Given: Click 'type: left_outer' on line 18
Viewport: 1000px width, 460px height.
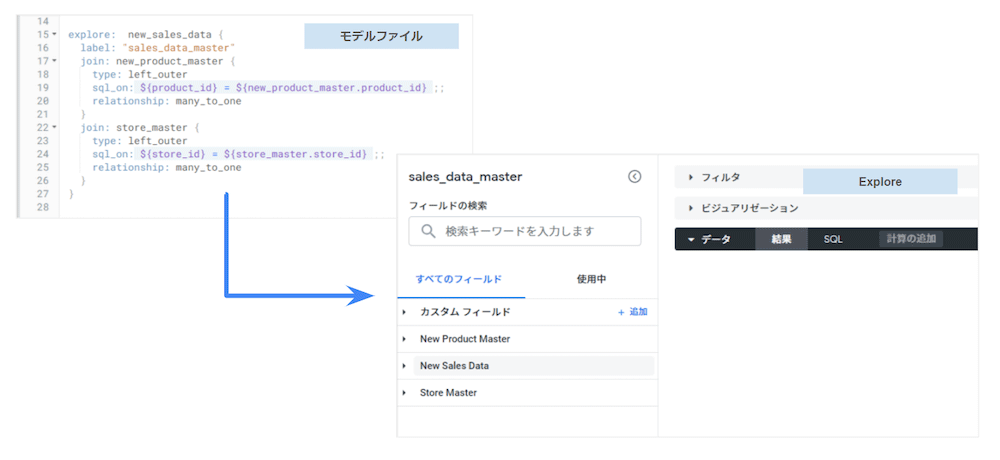Looking at the screenshot, I should click(140, 74).
